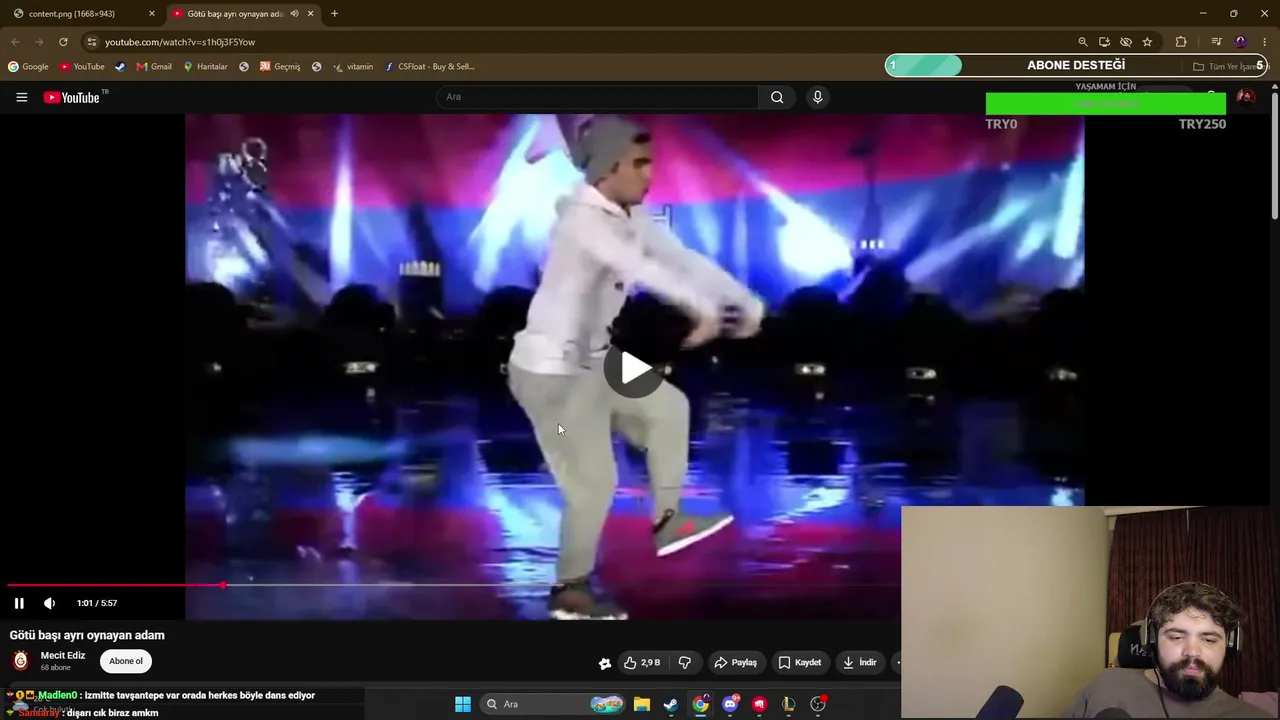Go back with browser back arrow
This screenshot has height=720, width=1280.
click(x=15, y=42)
